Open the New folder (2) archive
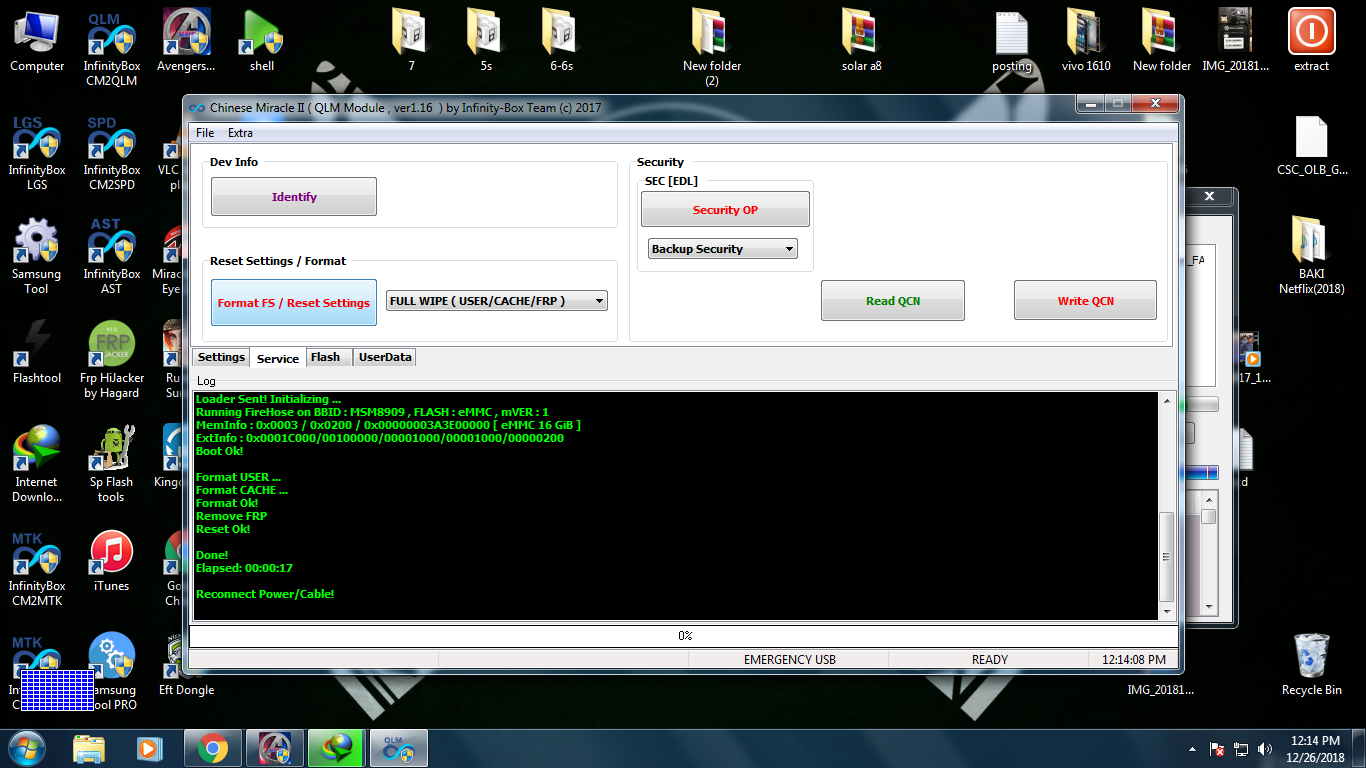Viewport: 1366px width, 768px height. 711,48
